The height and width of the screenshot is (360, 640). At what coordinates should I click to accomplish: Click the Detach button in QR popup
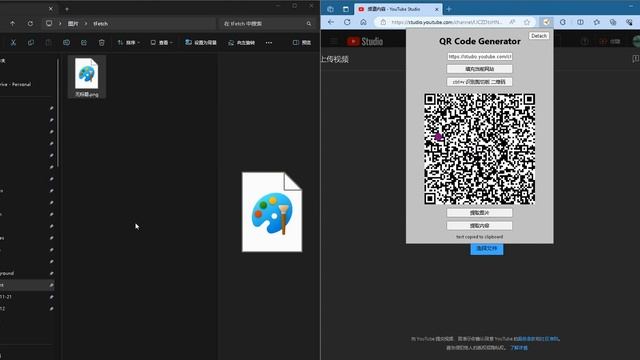tap(539, 36)
